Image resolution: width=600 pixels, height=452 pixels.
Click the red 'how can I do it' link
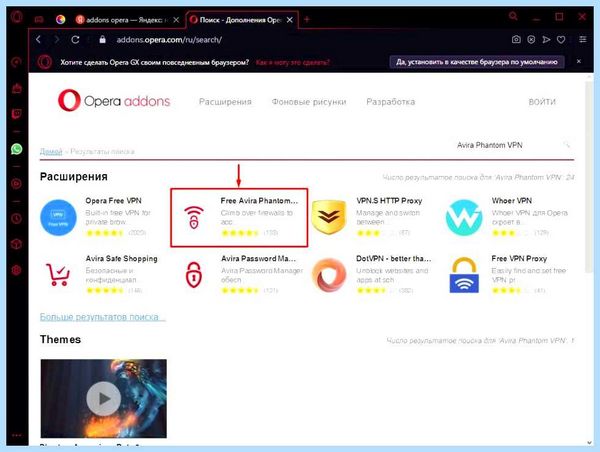pyautogui.click(x=292, y=62)
